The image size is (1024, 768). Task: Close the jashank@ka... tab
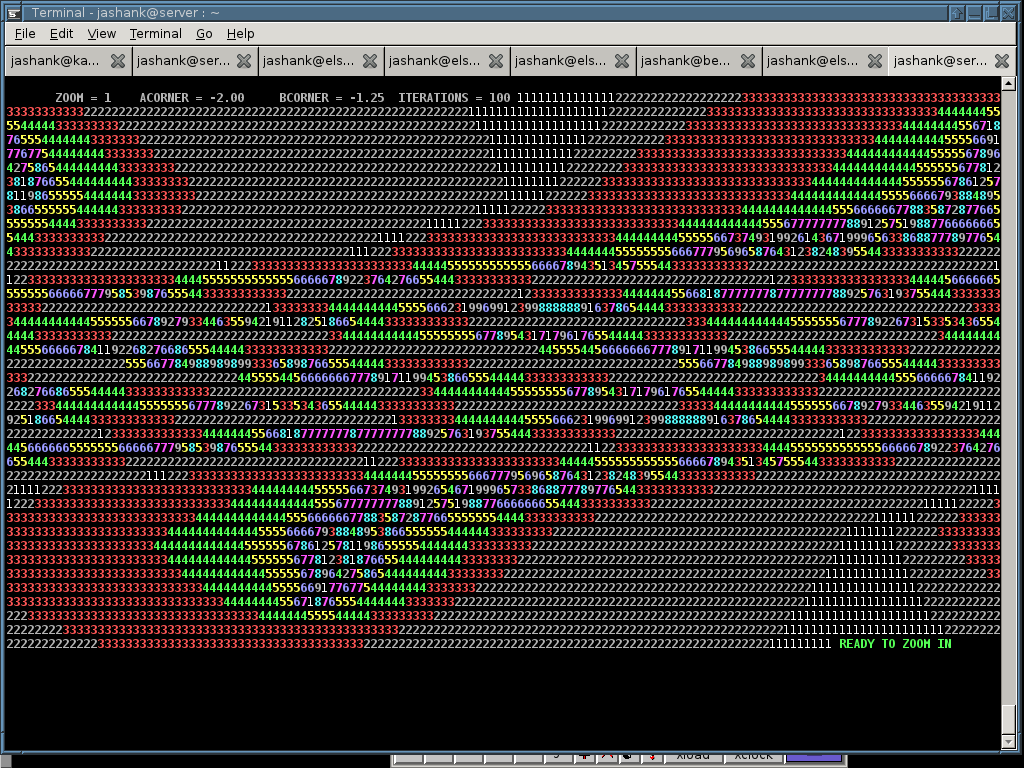pos(118,61)
